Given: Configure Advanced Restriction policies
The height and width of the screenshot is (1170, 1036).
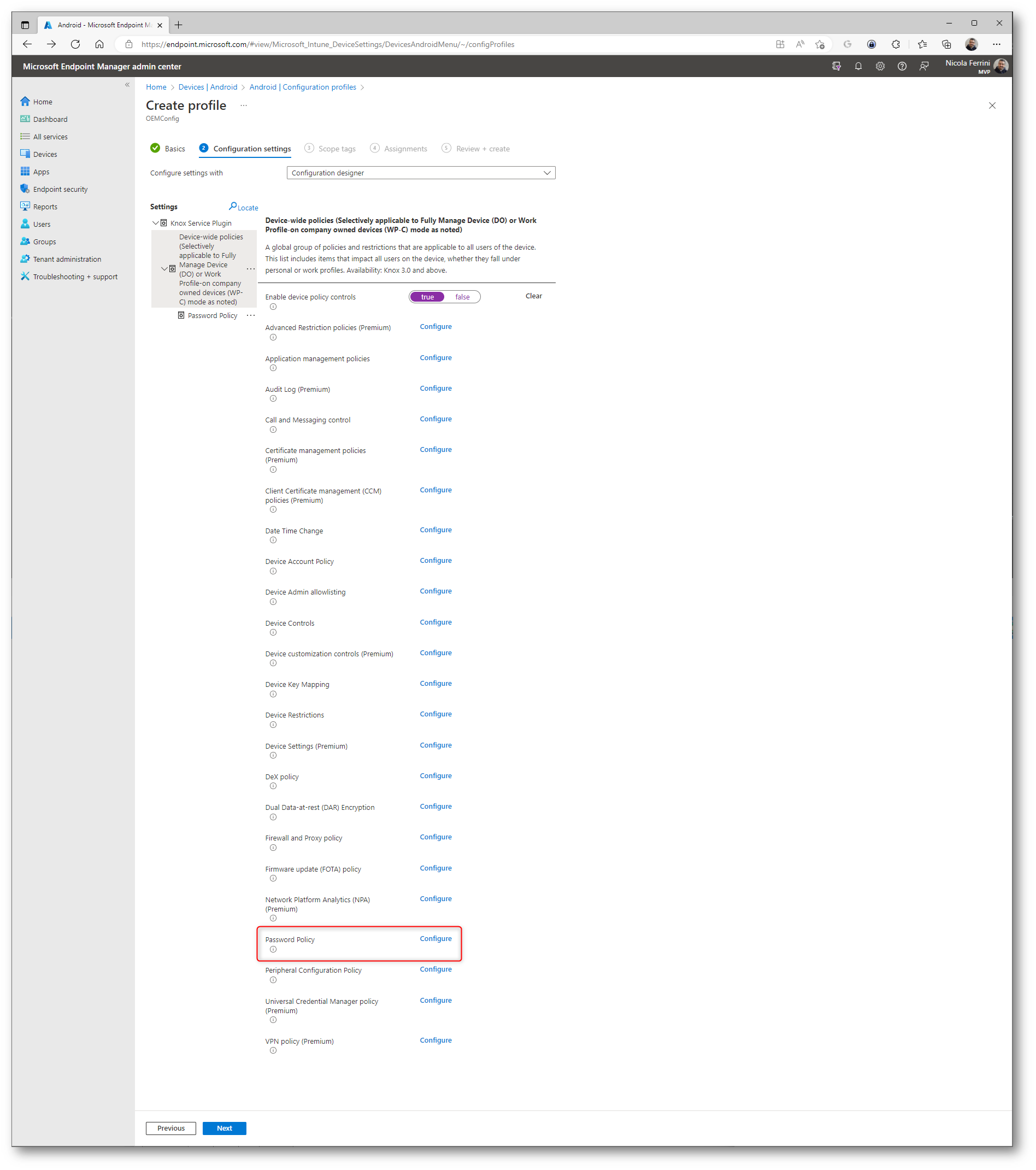Looking at the screenshot, I should click(435, 327).
